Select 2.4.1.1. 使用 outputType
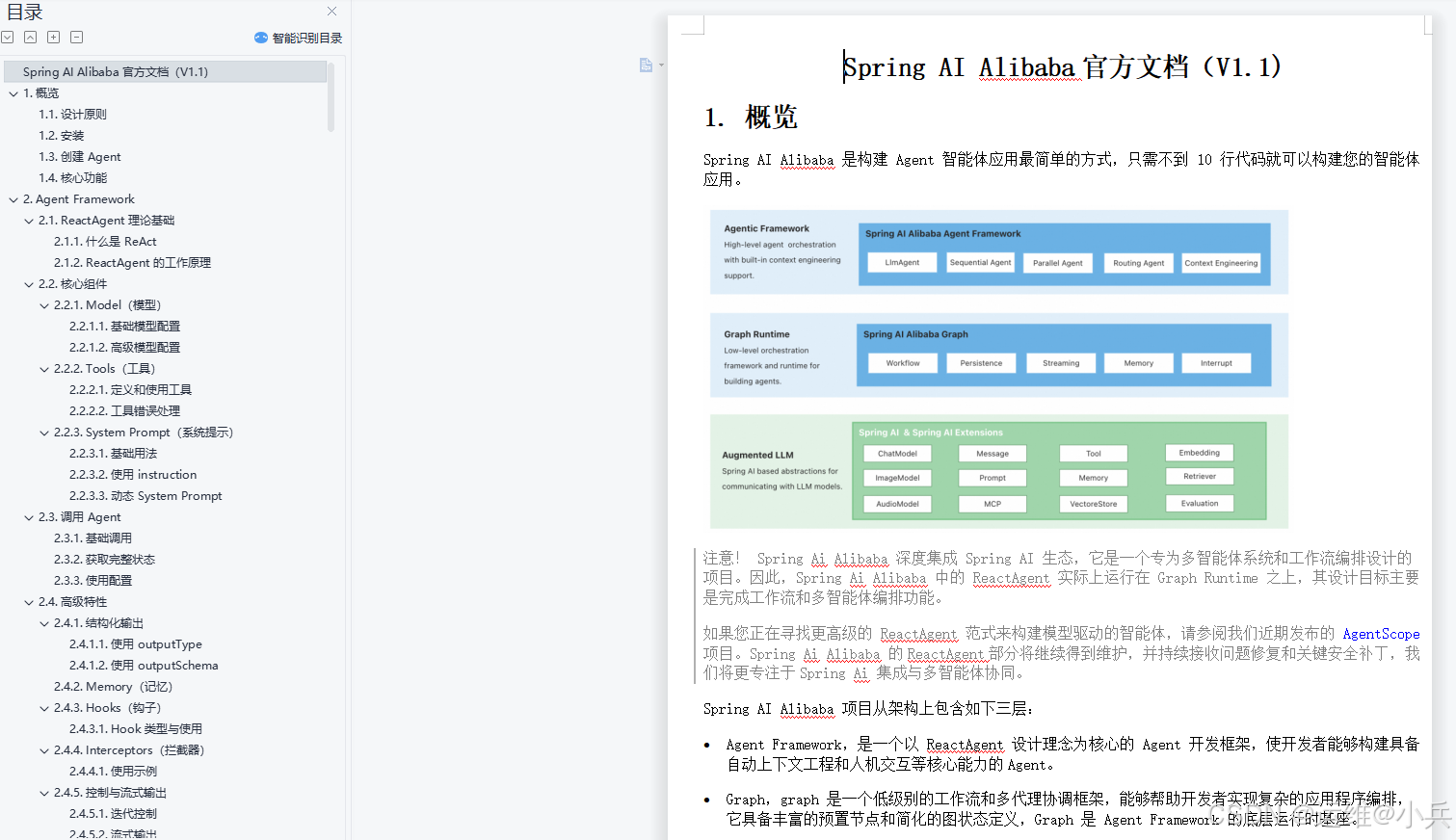 pos(136,644)
